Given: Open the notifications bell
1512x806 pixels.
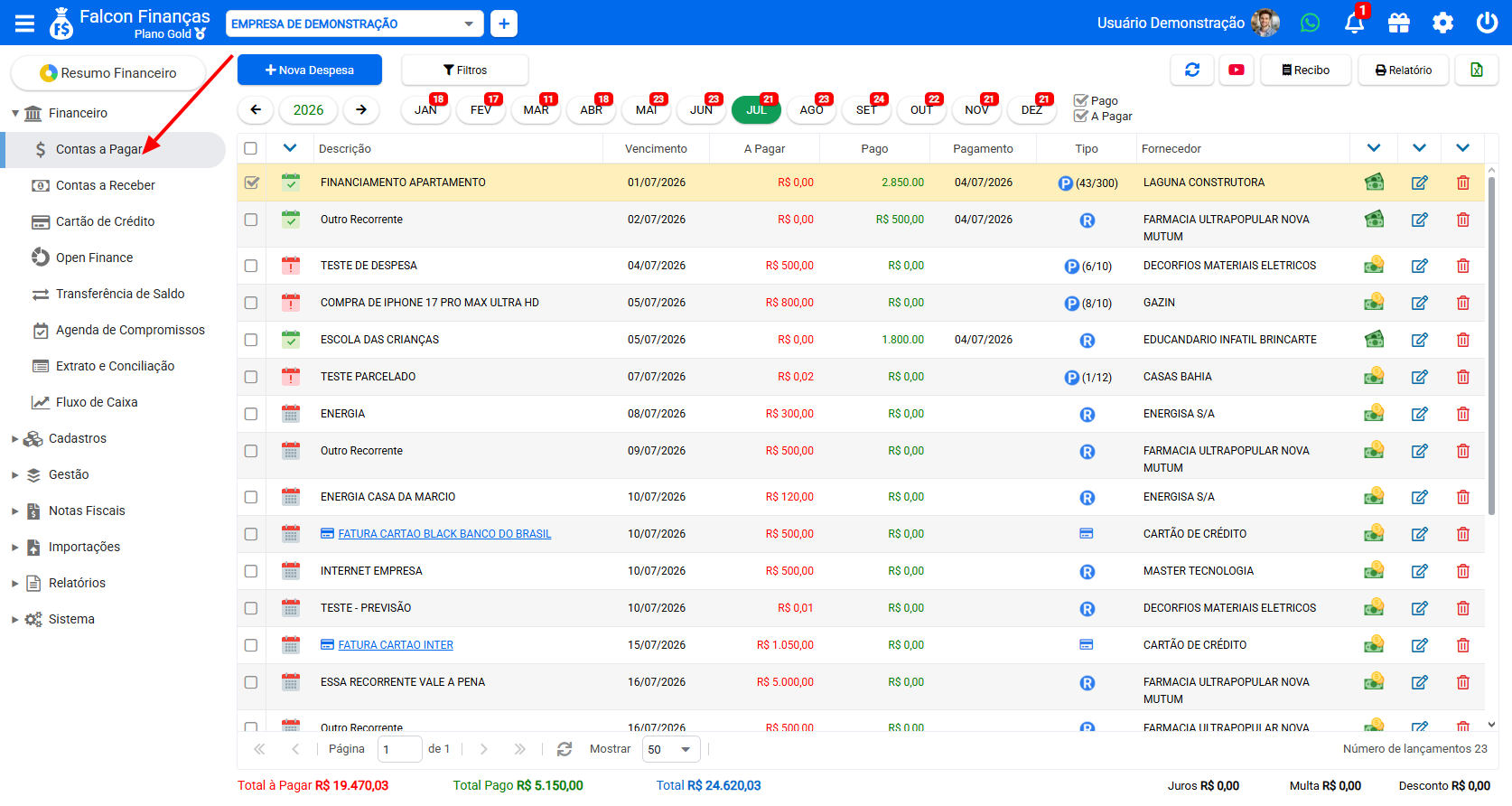Looking at the screenshot, I should pos(1354,23).
